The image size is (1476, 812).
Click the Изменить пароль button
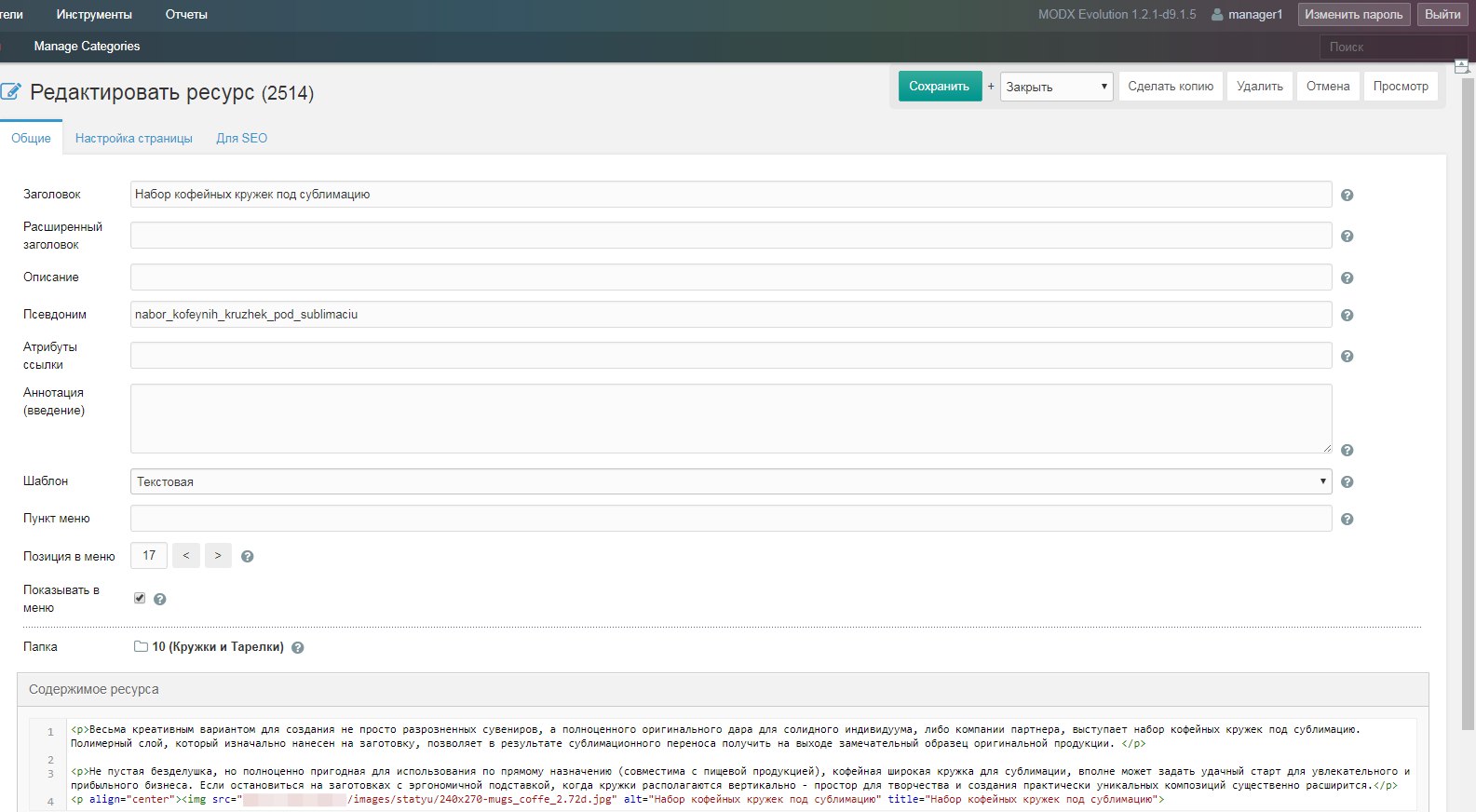point(1353,15)
